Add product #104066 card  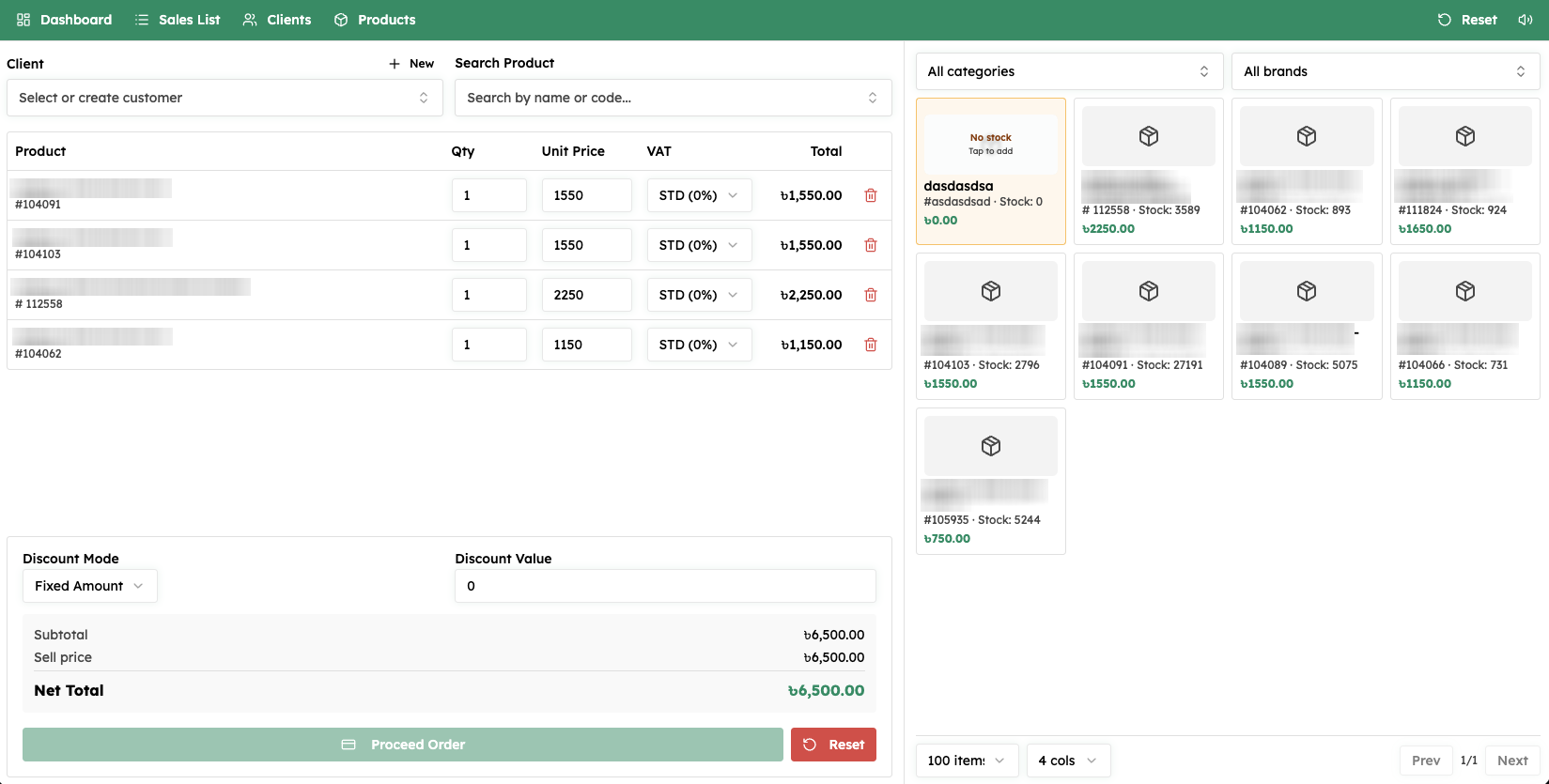click(x=1465, y=326)
